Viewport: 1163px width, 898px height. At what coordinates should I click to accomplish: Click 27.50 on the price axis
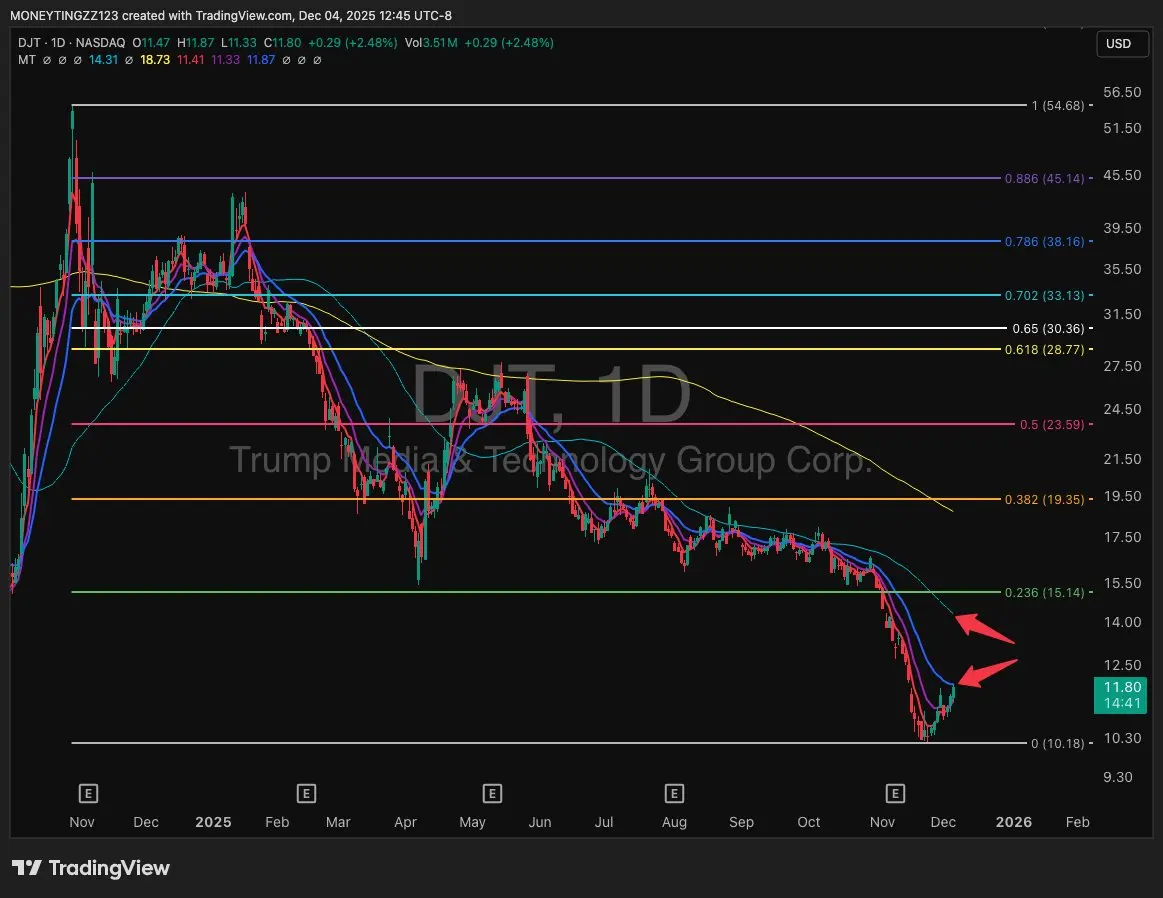1122,366
